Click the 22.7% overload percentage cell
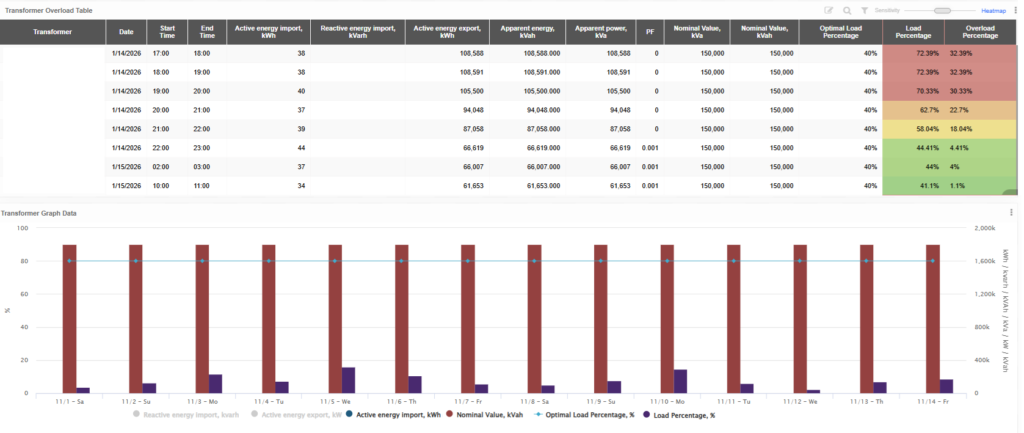 (981, 110)
